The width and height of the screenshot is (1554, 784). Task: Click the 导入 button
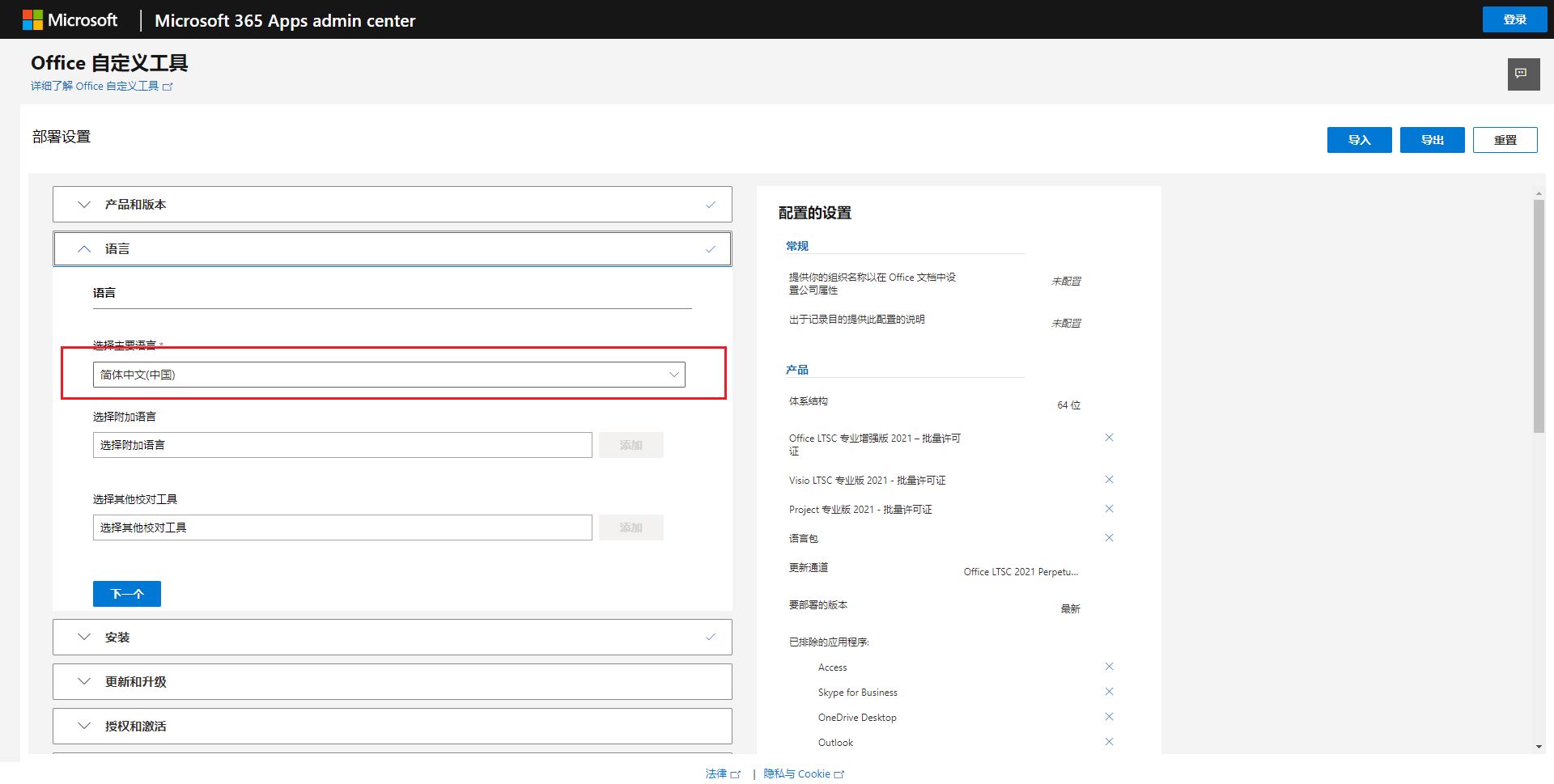point(1359,140)
